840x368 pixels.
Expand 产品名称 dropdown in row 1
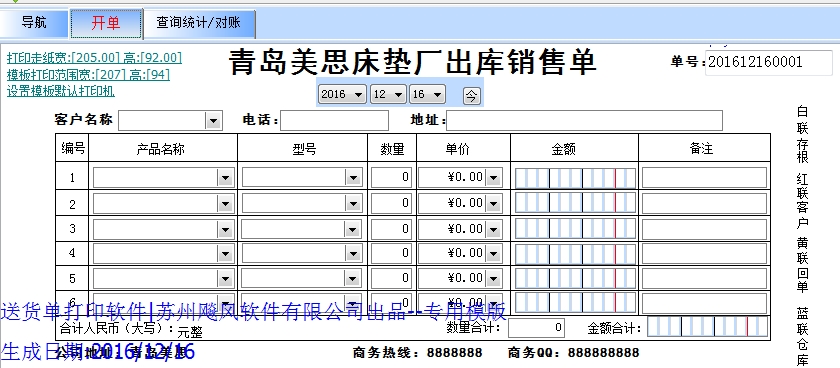tap(226, 177)
